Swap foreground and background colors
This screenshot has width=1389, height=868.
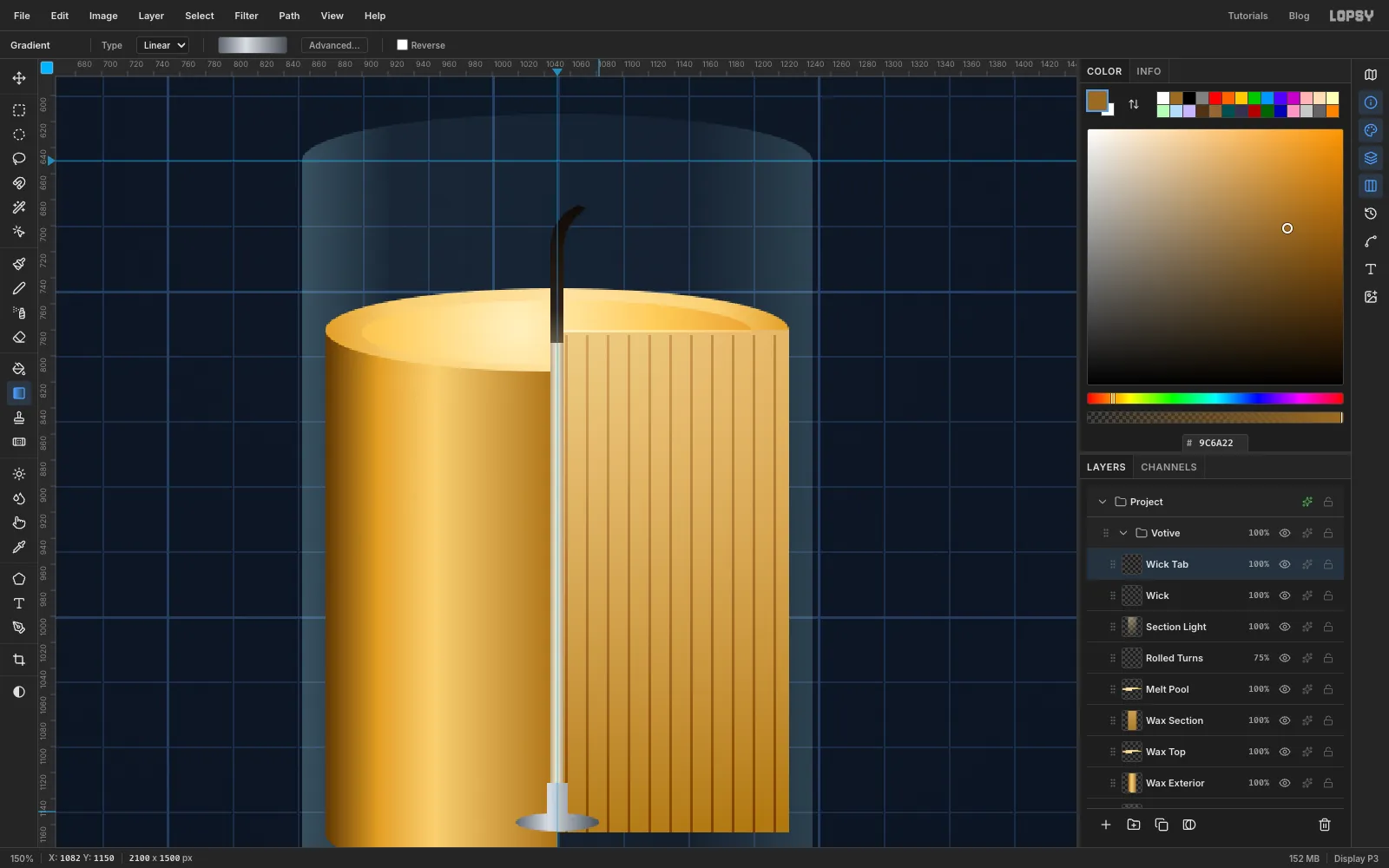click(1134, 104)
